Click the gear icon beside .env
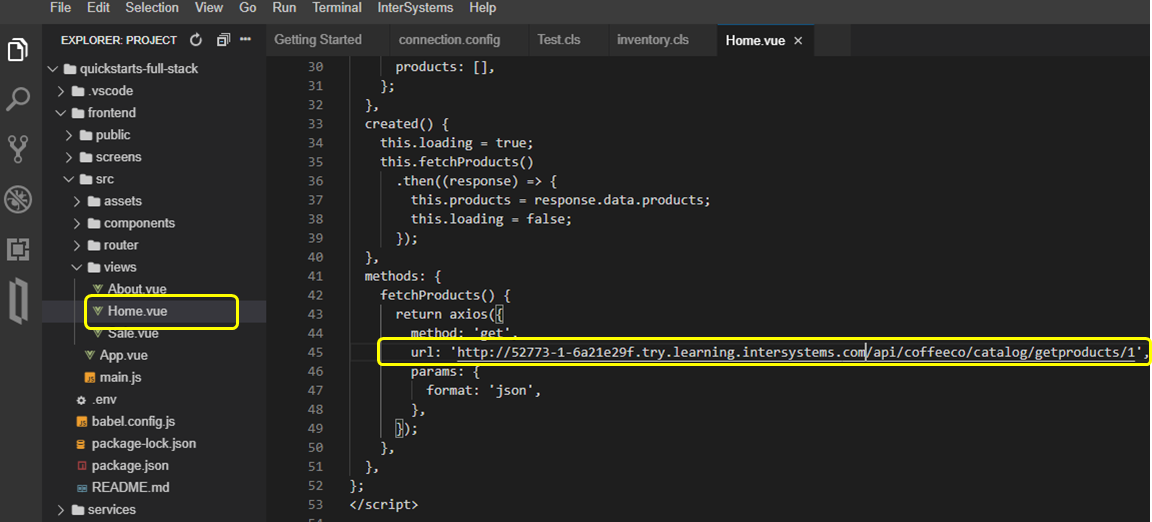The height and width of the screenshot is (522, 1152). (x=82, y=400)
